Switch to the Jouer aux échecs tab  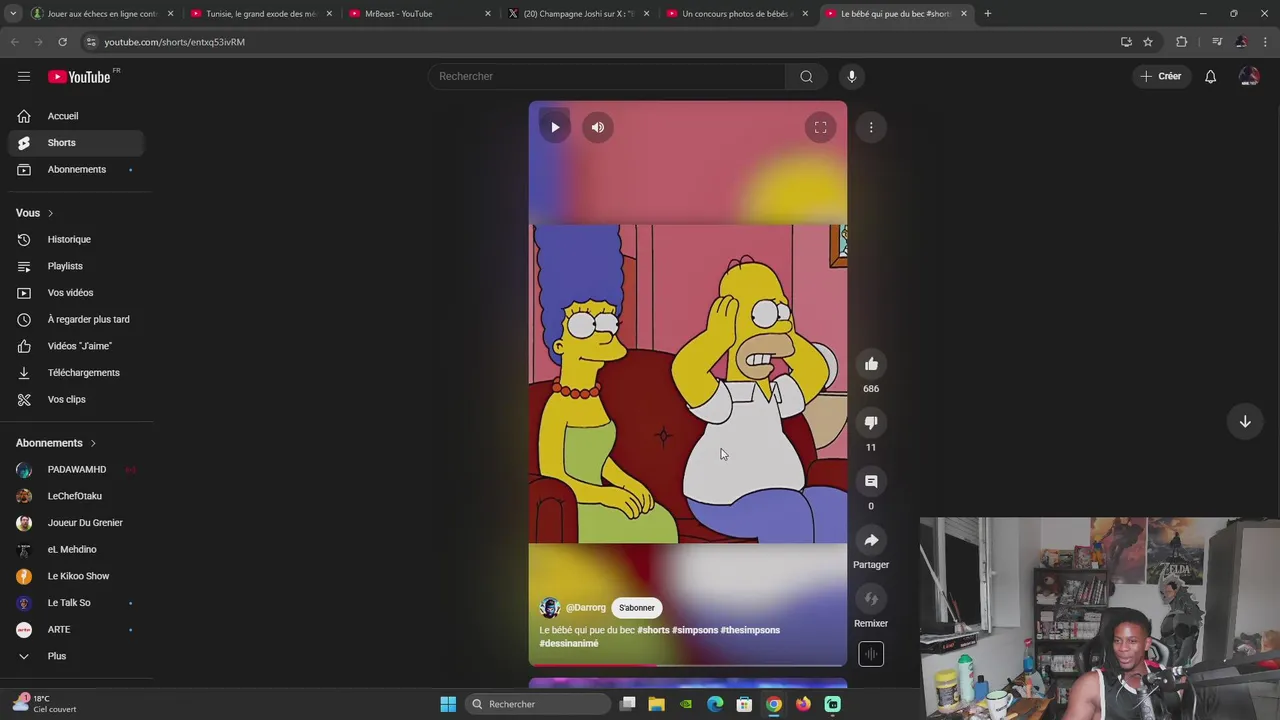(x=102, y=14)
